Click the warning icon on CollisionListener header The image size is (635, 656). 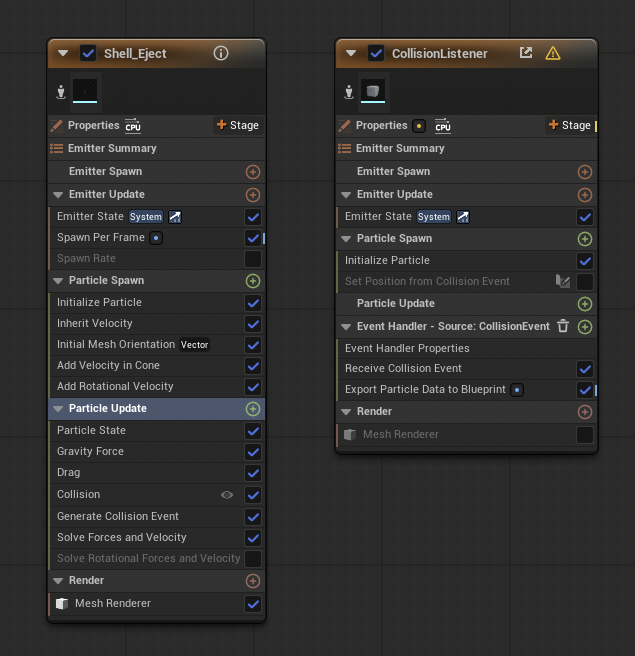coord(553,53)
